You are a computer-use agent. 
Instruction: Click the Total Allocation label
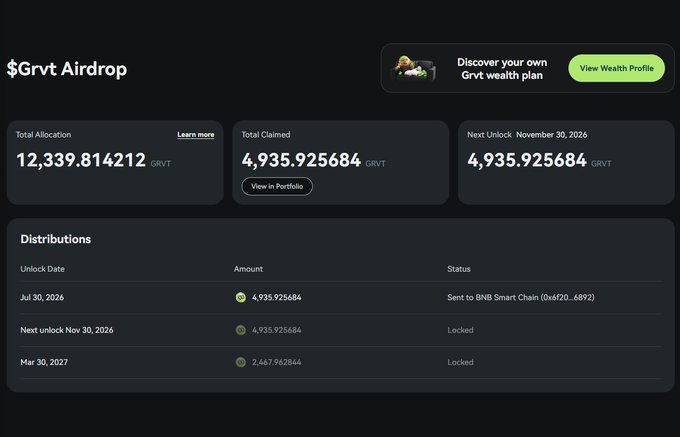[x=43, y=135]
